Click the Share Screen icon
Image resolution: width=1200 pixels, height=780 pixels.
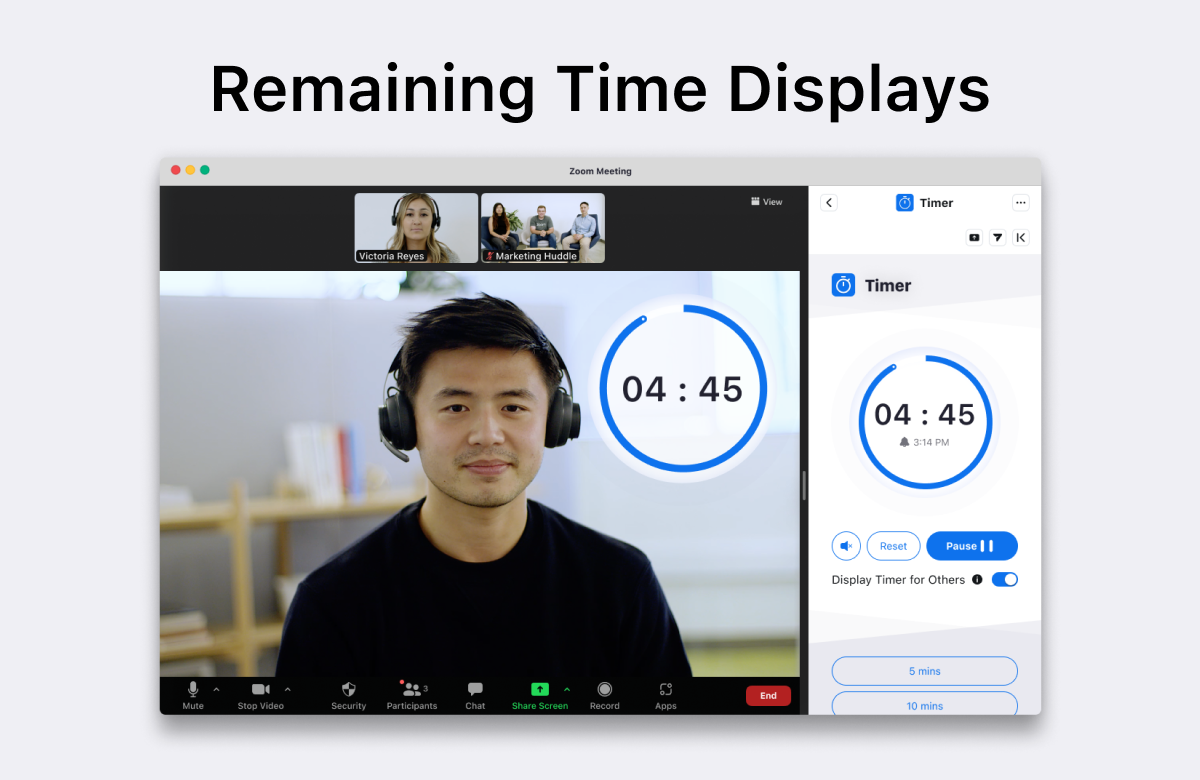point(540,690)
